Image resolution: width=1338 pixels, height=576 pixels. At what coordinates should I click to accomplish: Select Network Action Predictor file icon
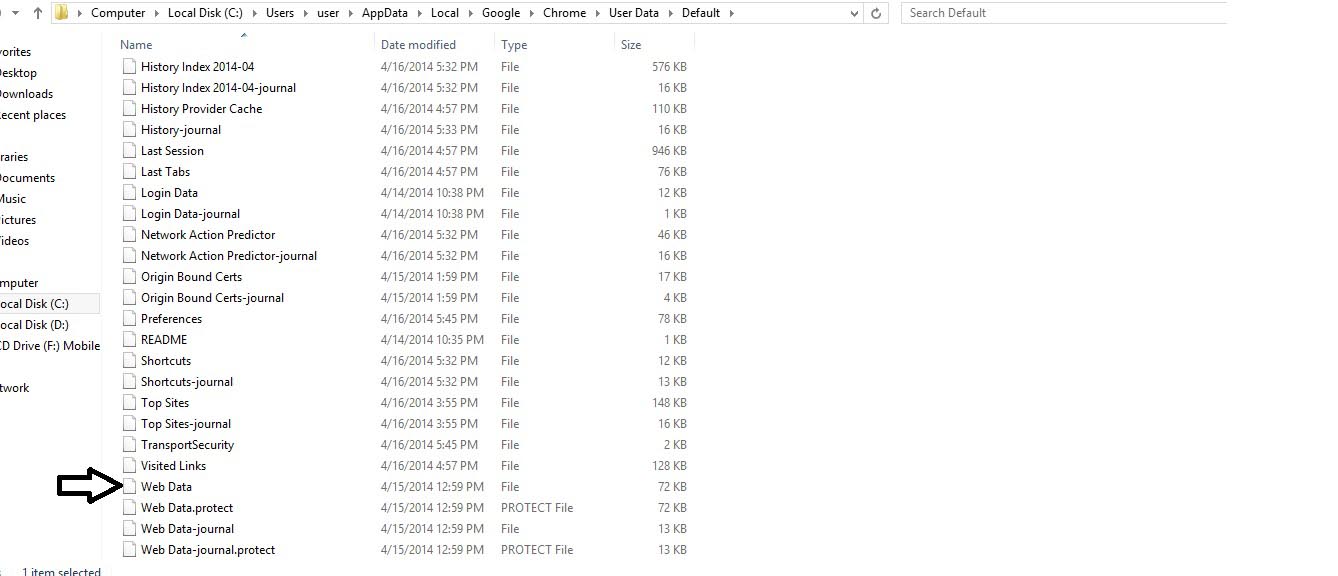coord(128,234)
